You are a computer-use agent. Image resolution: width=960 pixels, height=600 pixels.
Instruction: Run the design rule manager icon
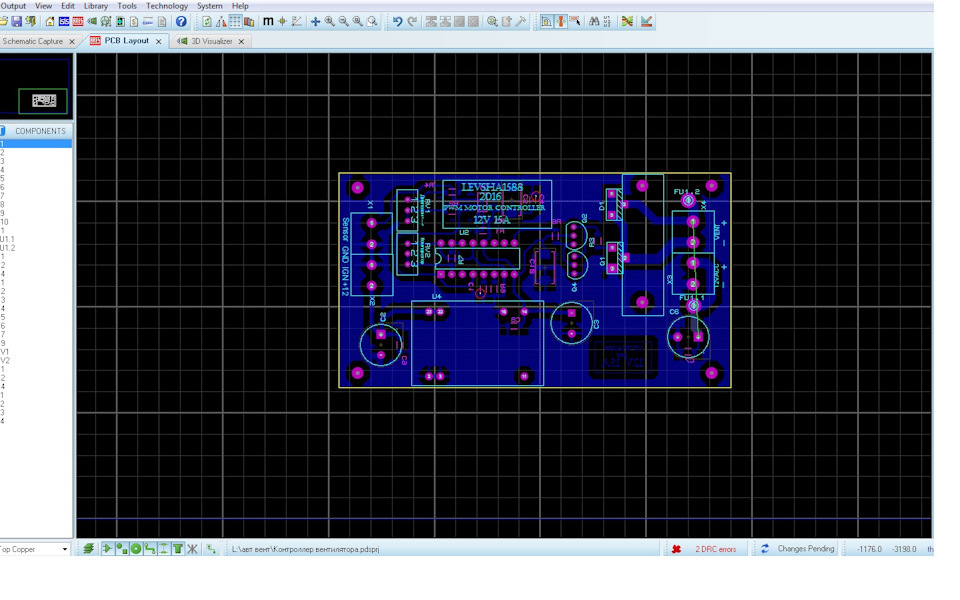pyautogui.click(x=646, y=21)
